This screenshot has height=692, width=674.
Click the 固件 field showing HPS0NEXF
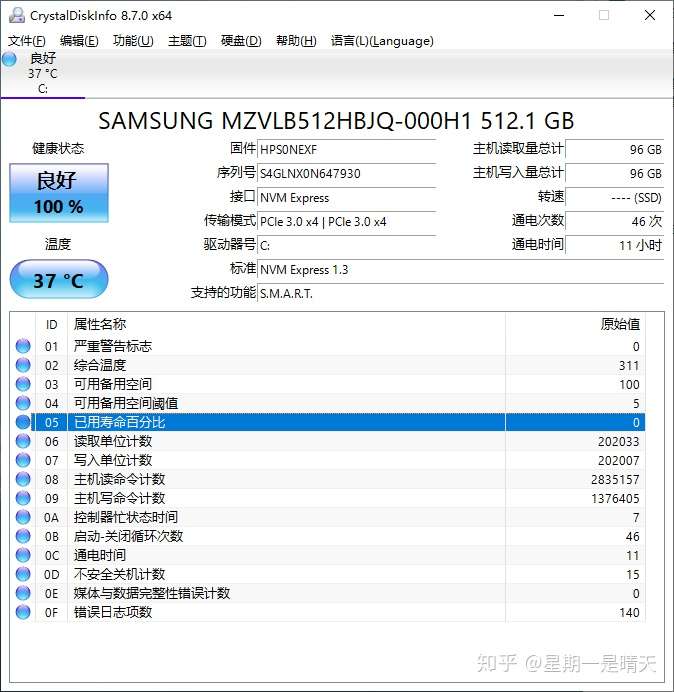point(346,149)
